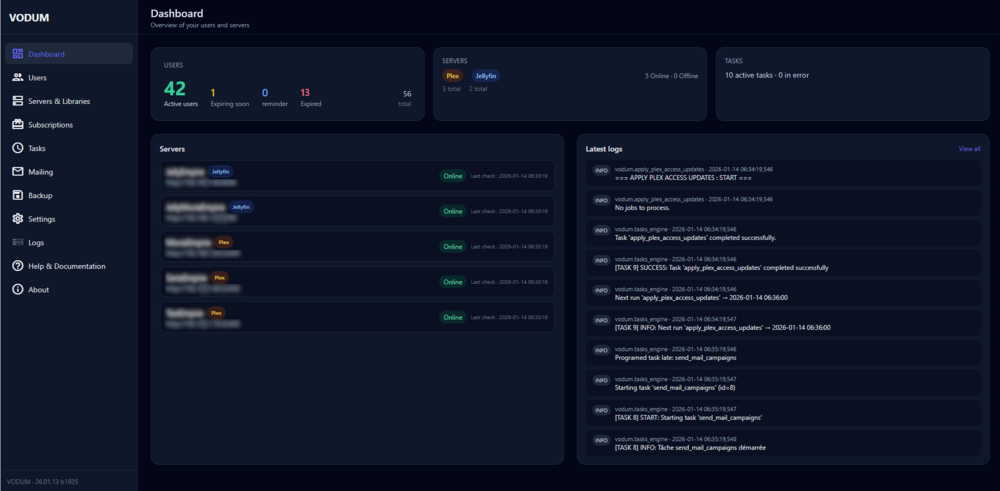Click the Jellyfin badge in SERVERS card

coord(486,76)
